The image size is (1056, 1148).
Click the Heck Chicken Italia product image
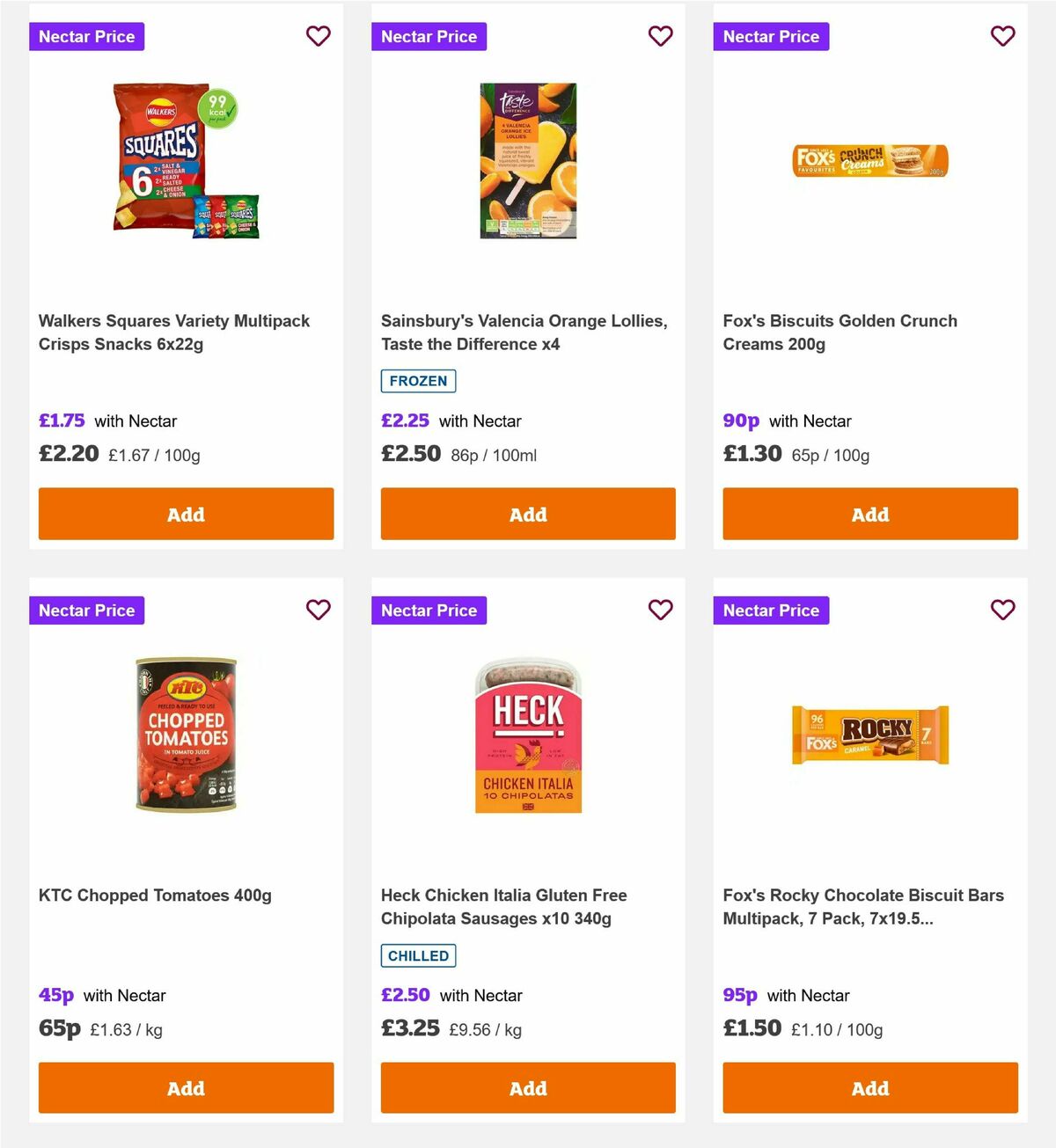[x=528, y=735]
